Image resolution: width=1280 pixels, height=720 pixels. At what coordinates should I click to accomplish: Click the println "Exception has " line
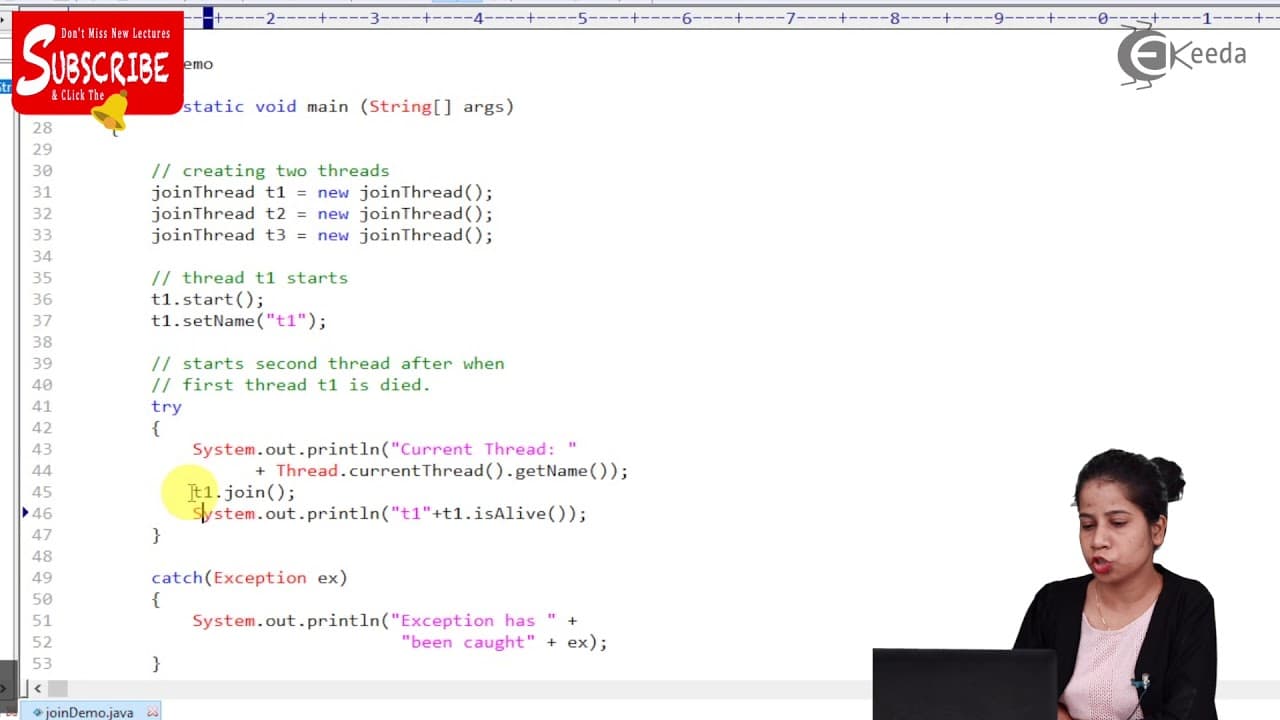[x=385, y=620]
